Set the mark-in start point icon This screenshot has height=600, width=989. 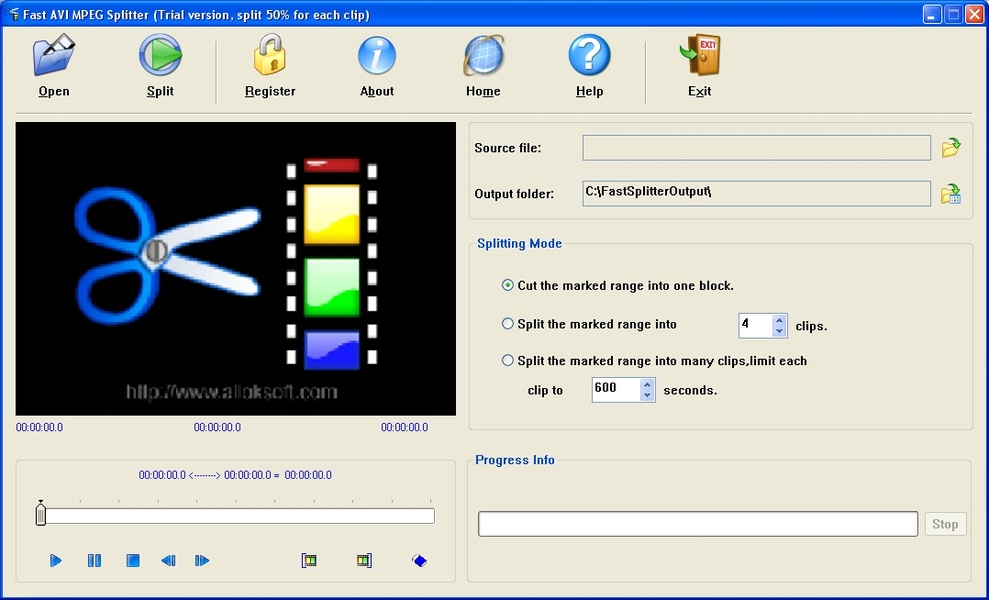309,560
